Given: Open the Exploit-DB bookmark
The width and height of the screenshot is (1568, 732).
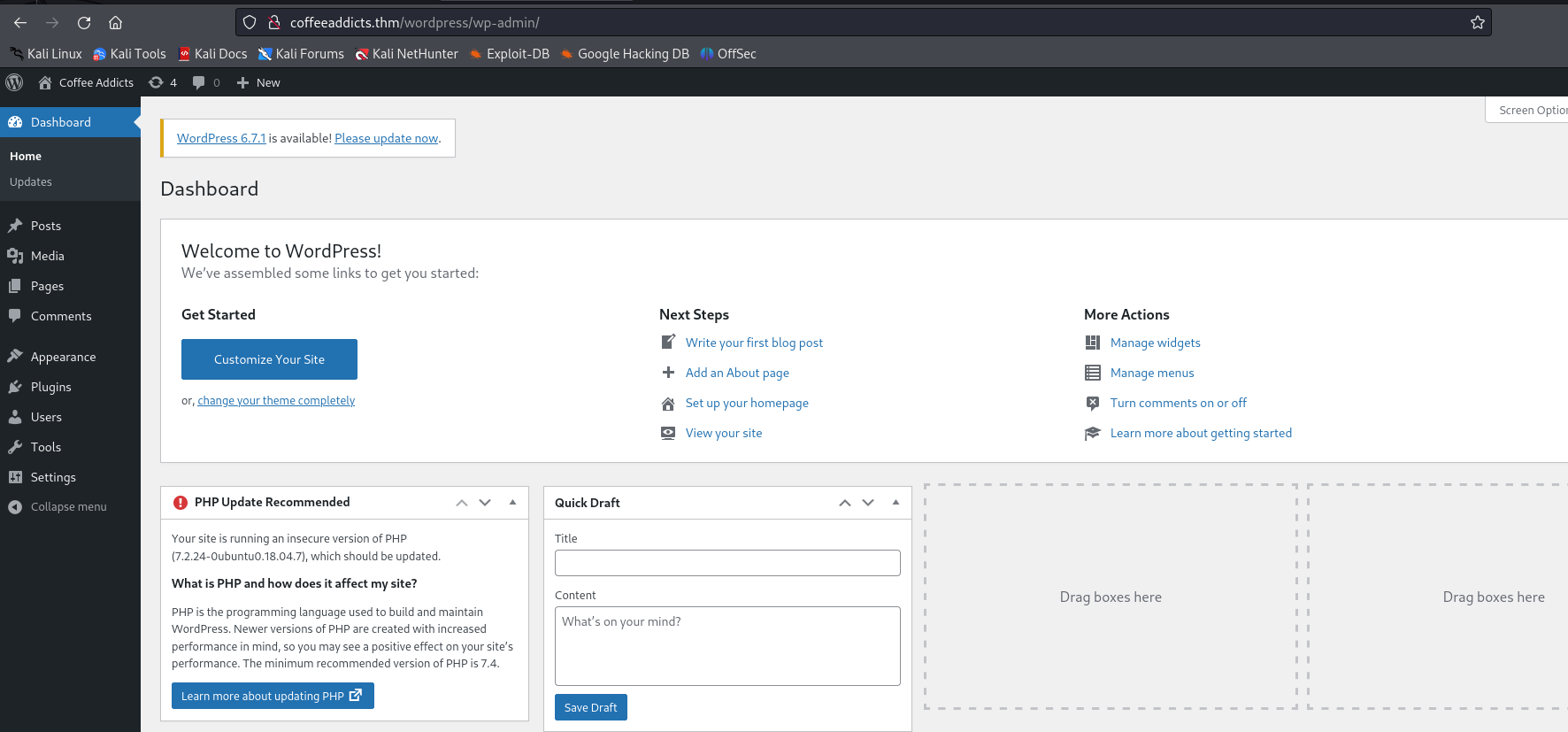Looking at the screenshot, I should click(509, 54).
